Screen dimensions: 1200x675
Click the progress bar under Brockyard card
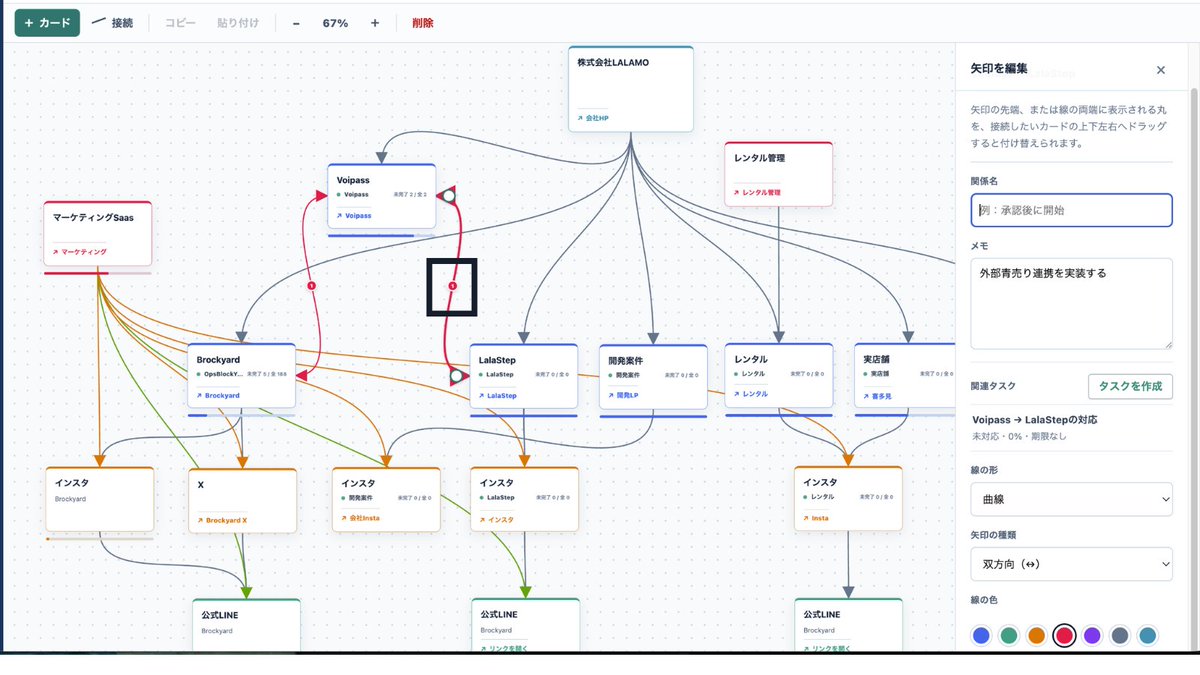pyautogui.click(x=242, y=414)
